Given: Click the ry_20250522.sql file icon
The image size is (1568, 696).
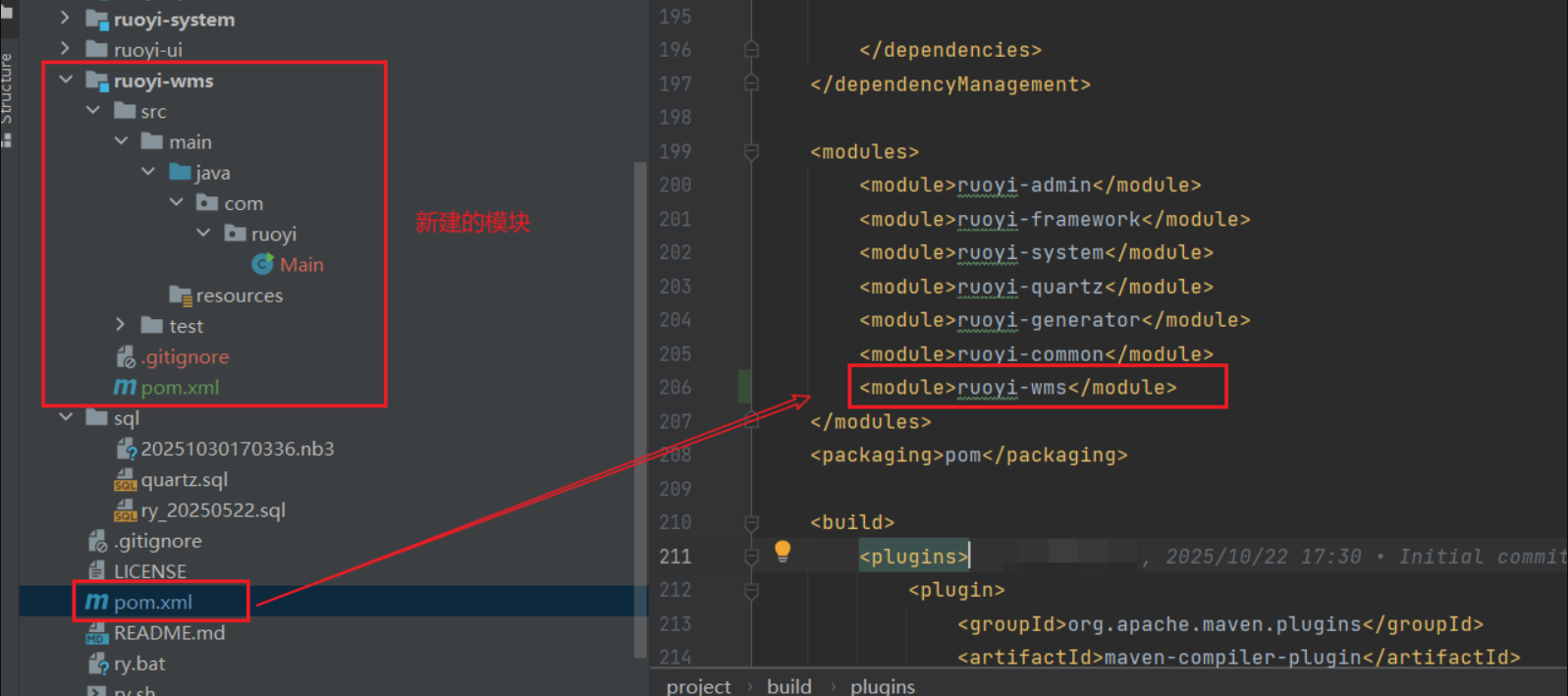Looking at the screenshot, I should click(125, 509).
